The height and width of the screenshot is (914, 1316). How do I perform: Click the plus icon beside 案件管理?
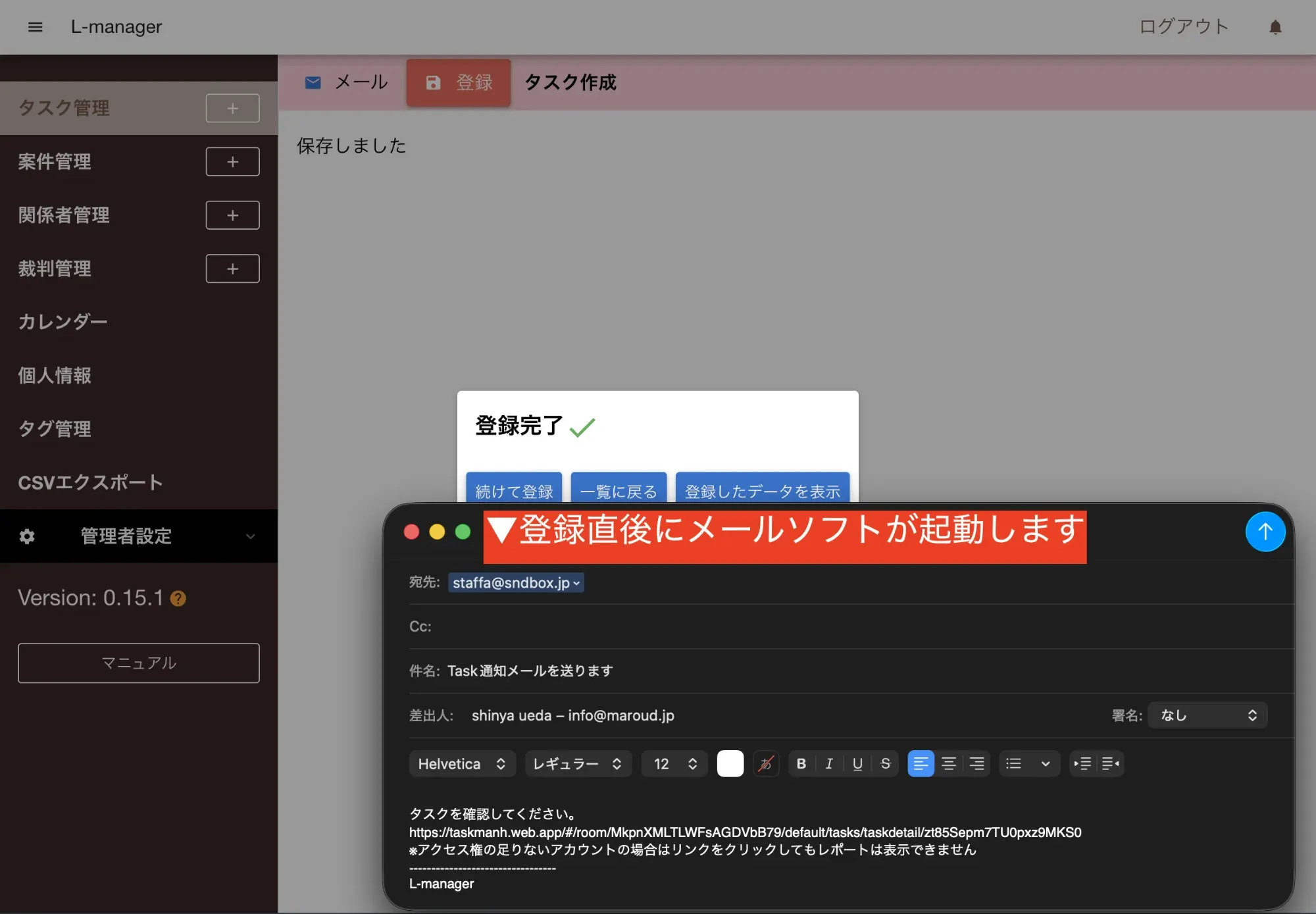click(232, 162)
